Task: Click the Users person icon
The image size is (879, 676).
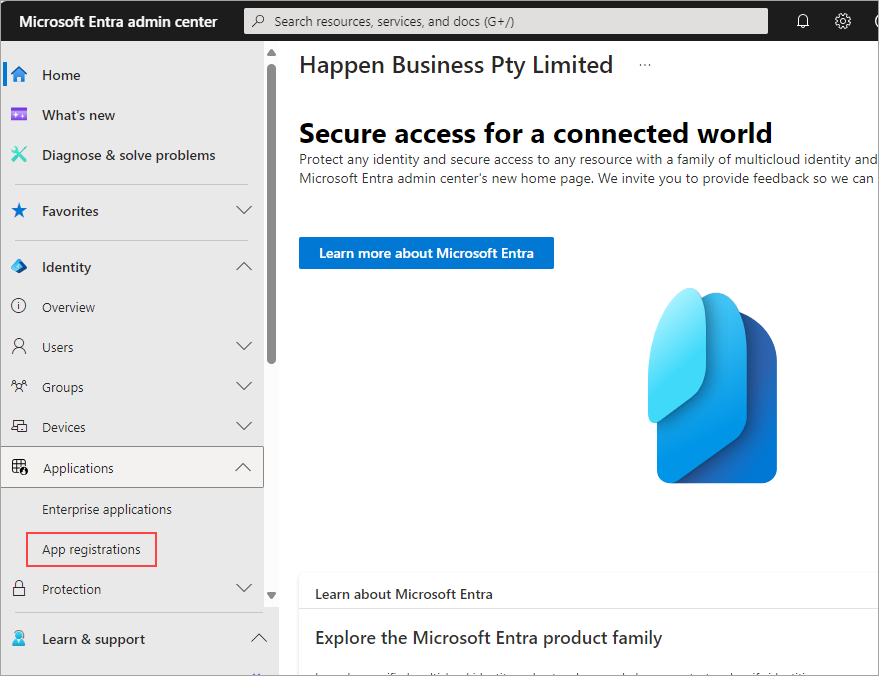Action: [19, 347]
